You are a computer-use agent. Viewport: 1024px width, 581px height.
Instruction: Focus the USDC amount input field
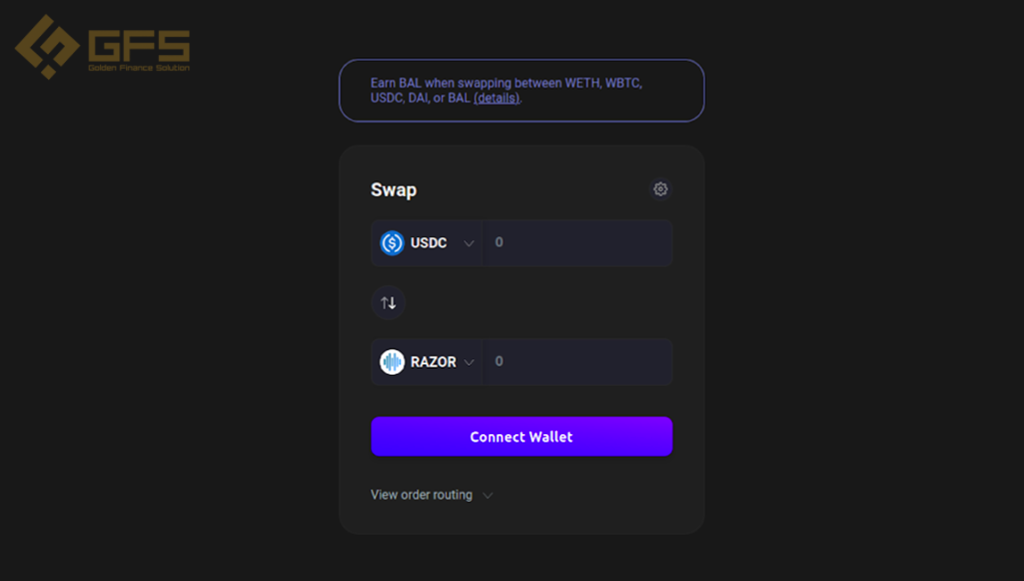pyautogui.click(x=577, y=243)
